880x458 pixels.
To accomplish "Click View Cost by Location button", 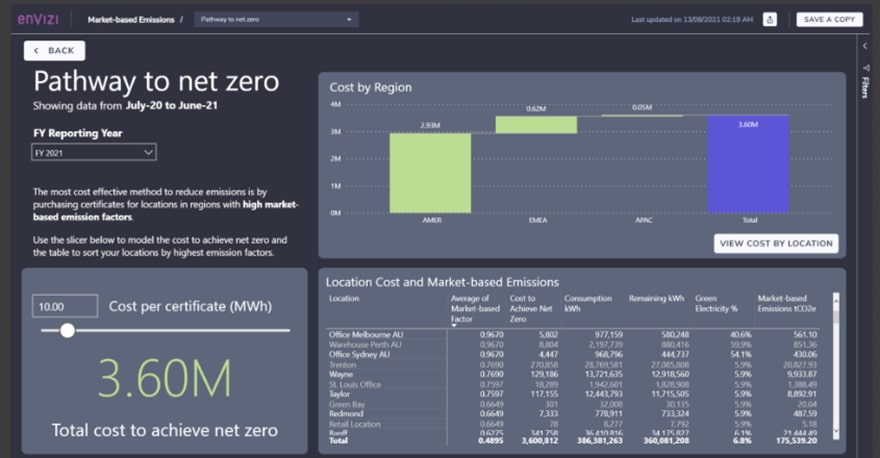I will [776, 243].
